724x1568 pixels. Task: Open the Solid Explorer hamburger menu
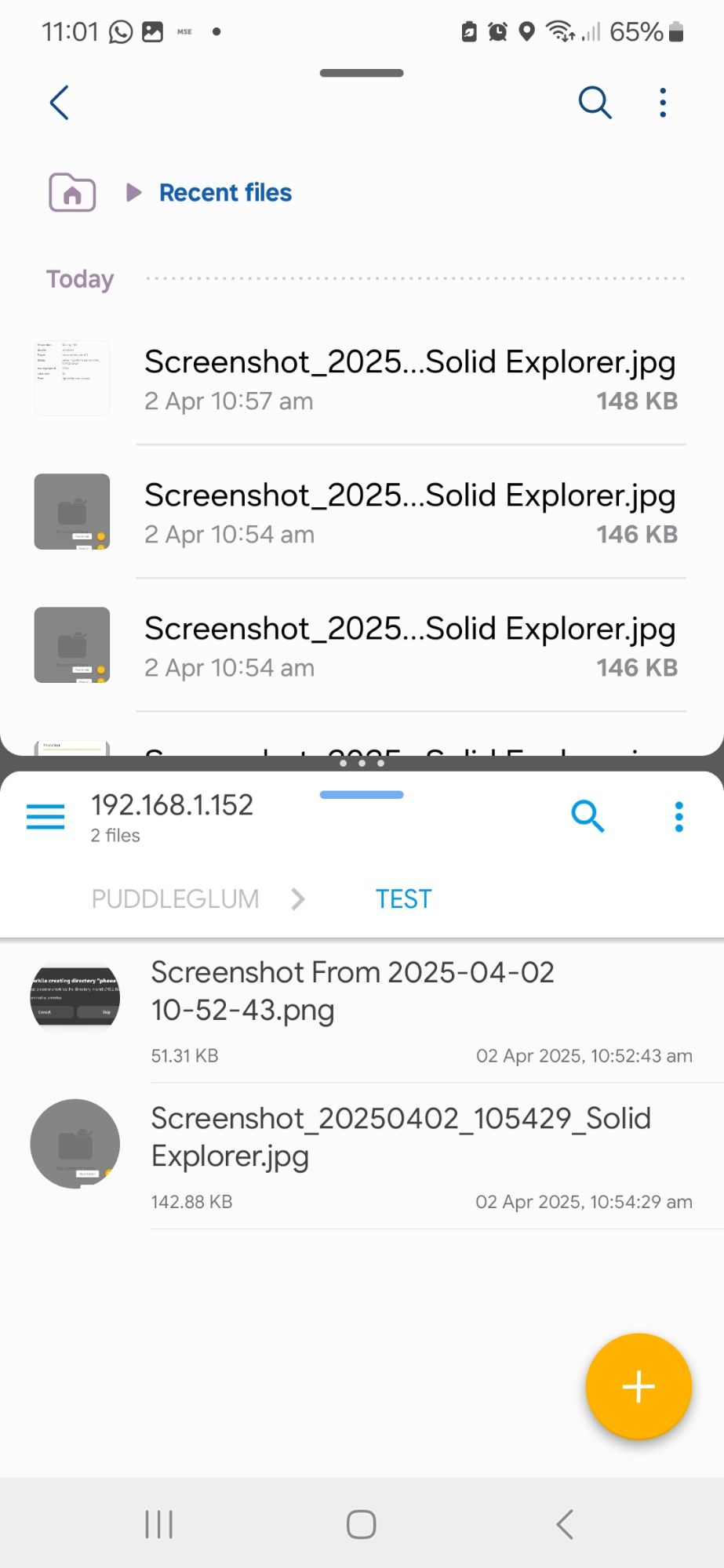pos(45,817)
